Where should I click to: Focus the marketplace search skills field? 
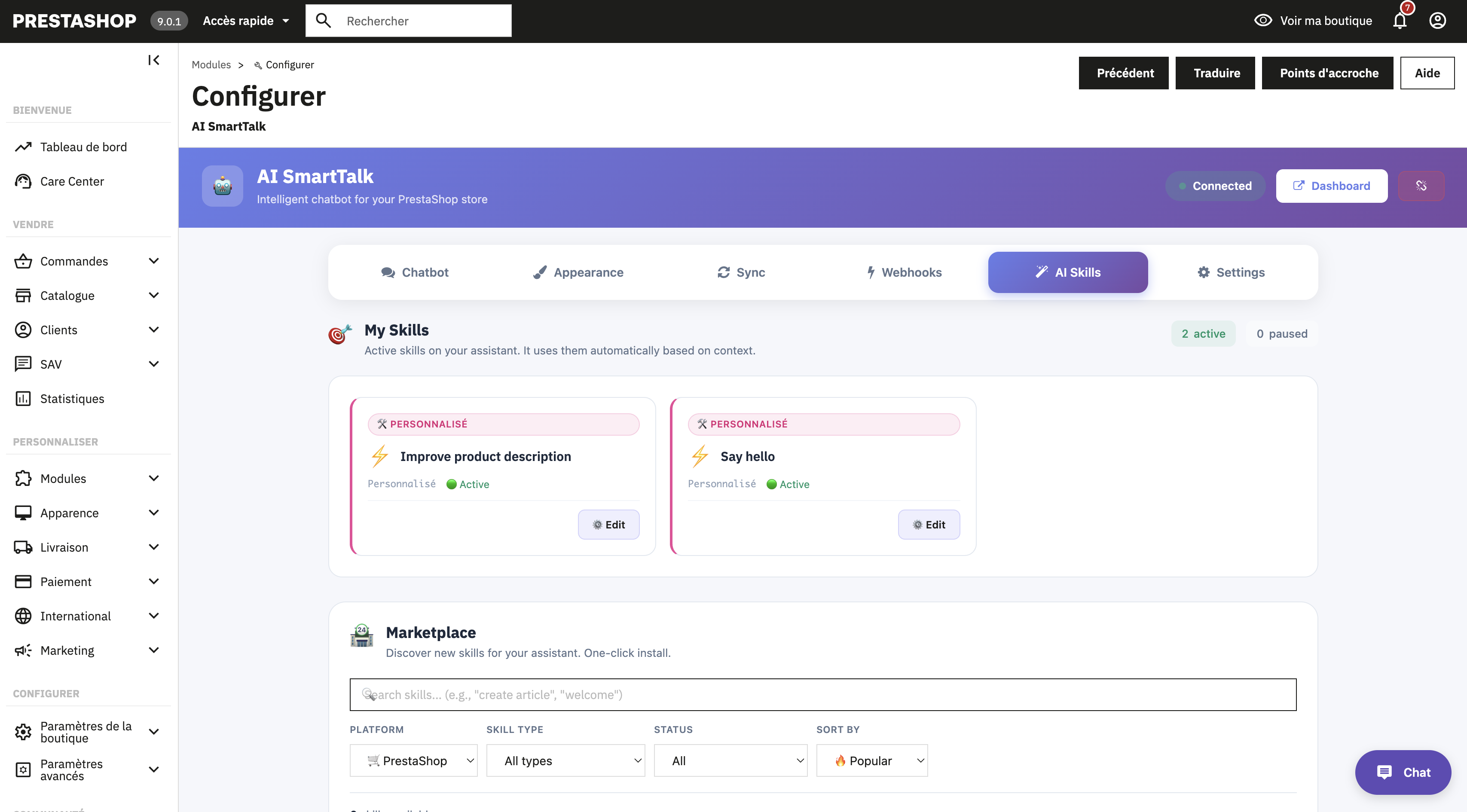(x=822, y=695)
